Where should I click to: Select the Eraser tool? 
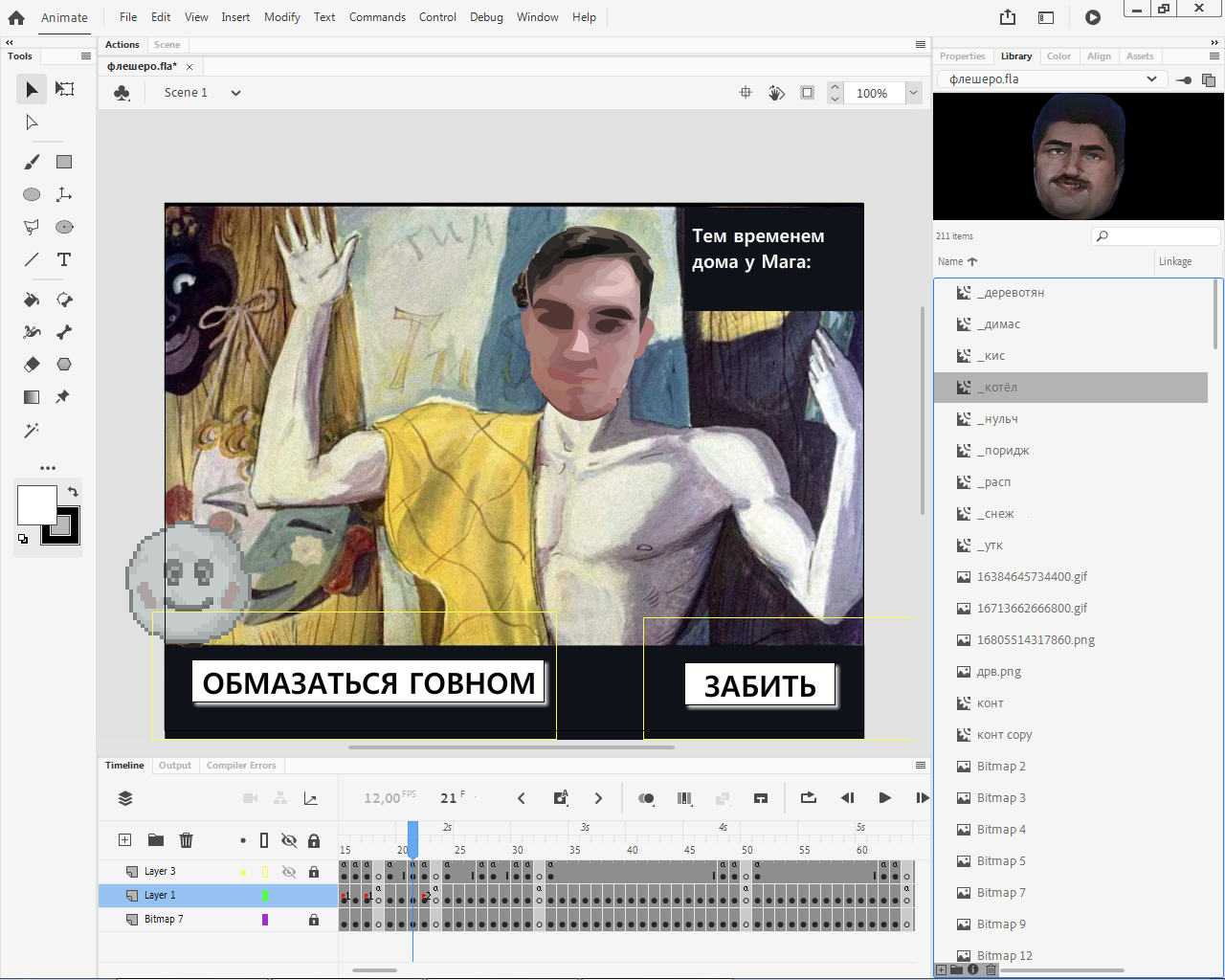pyautogui.click(x=32, y=365)
